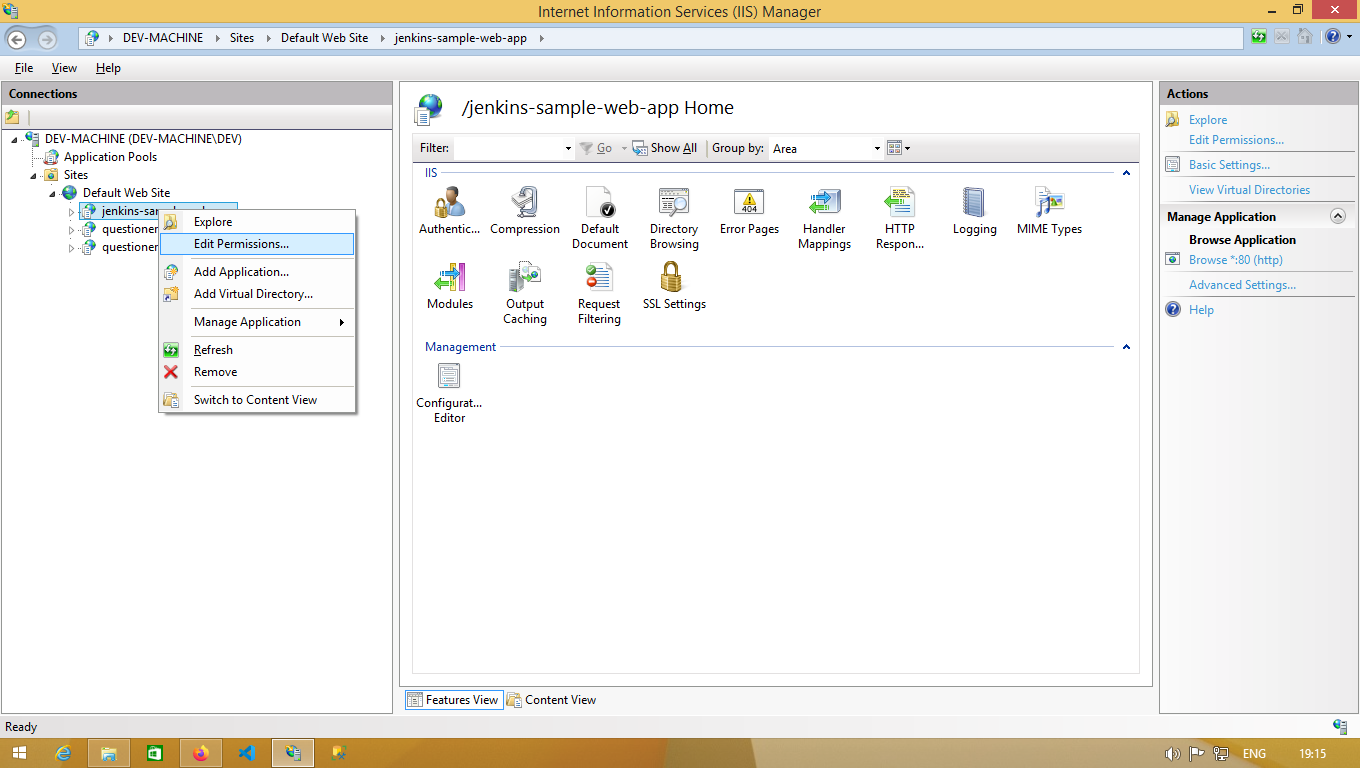Click the Default Web Site breadcrumb segment
The width and height of the screenshot is (1360, 768).
[324, 37]
